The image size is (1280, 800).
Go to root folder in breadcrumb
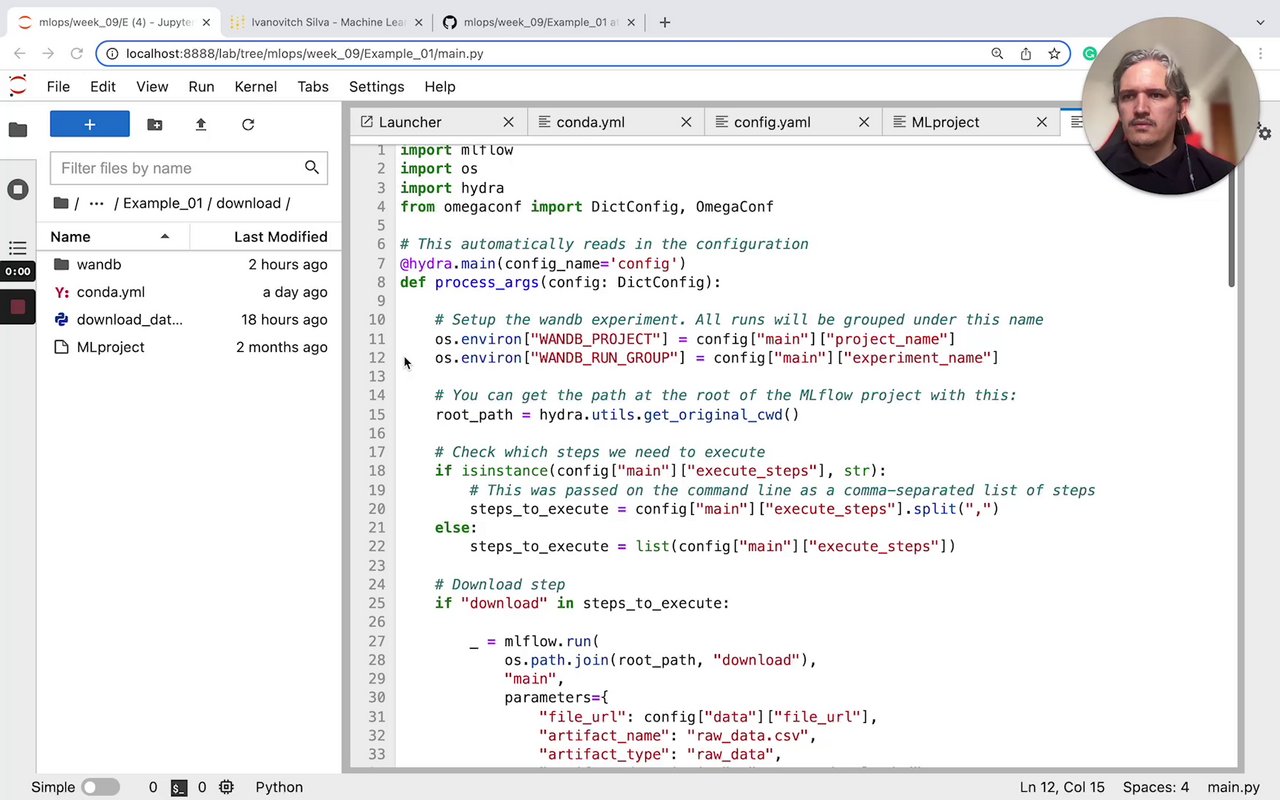62,203
